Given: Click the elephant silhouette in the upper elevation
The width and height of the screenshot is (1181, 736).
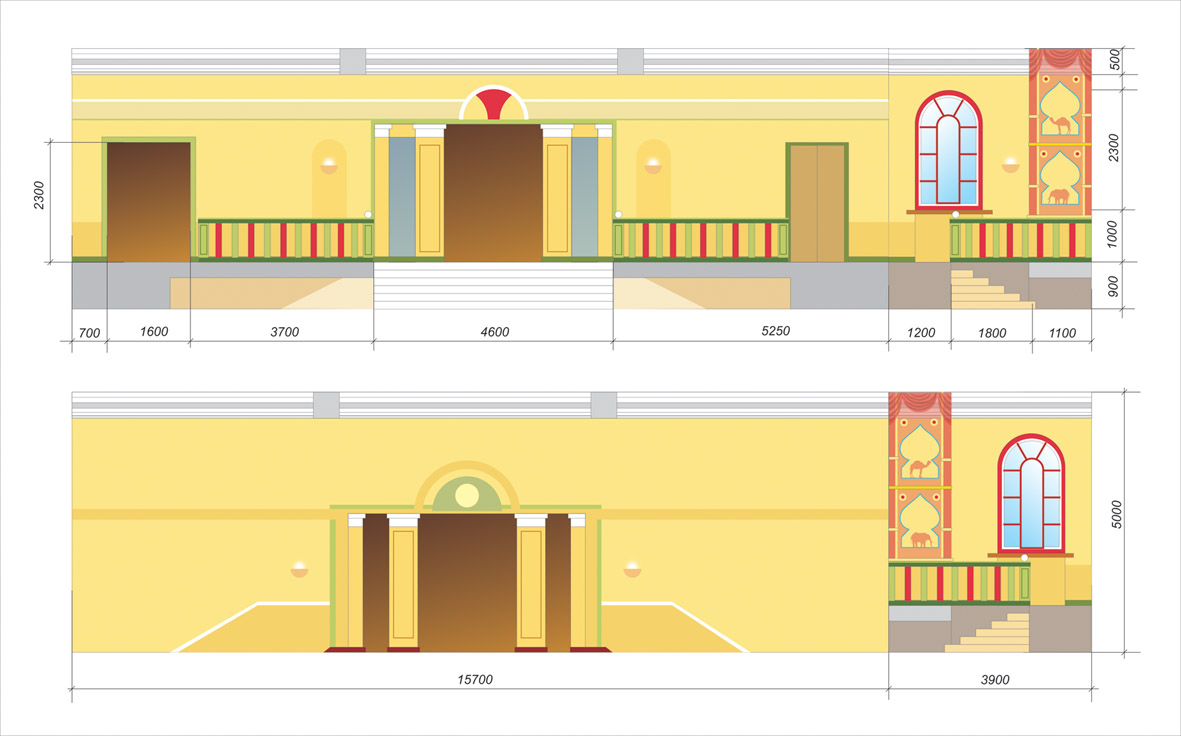Looking at the screenshot, I should 1059,196.
